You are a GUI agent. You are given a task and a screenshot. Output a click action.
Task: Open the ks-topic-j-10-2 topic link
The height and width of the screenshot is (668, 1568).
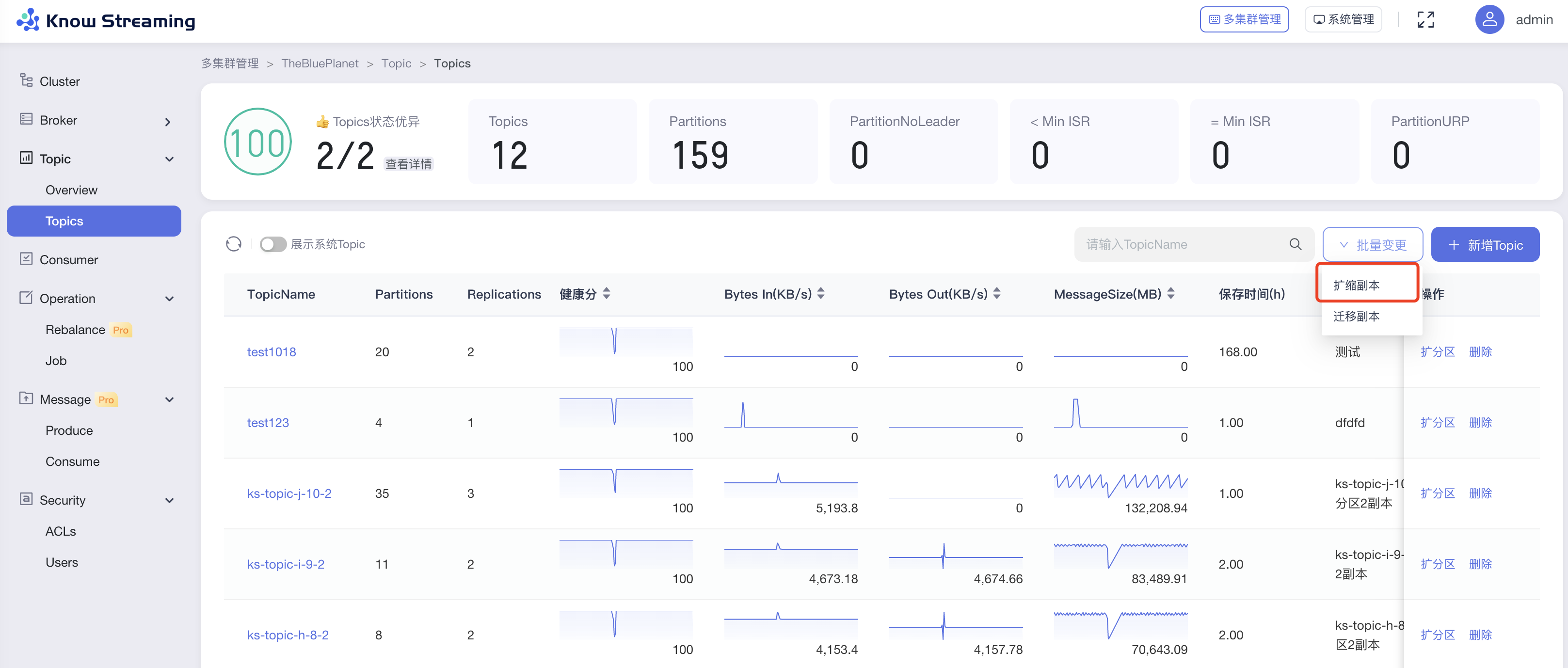(289, 493)
